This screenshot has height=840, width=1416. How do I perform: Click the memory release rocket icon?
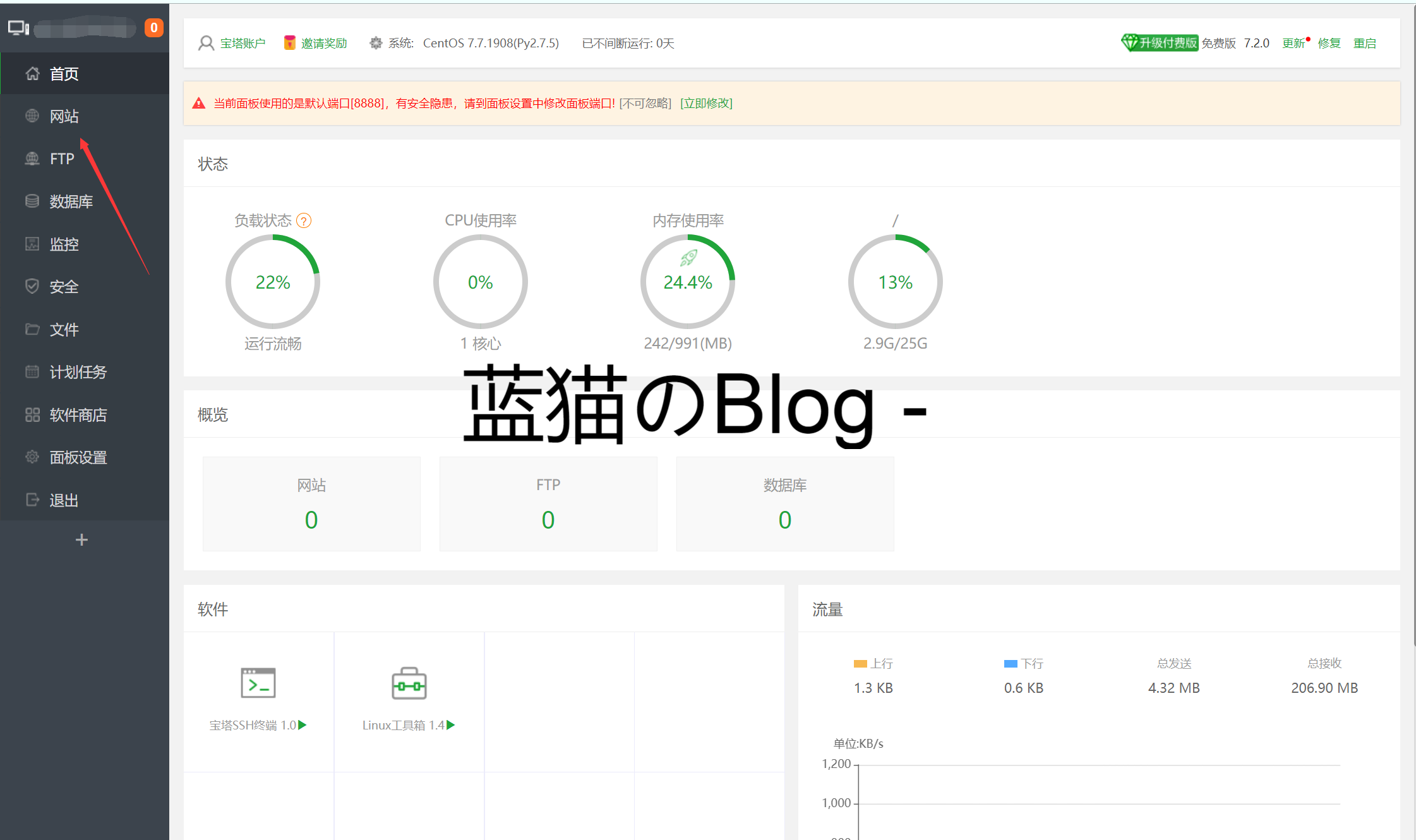[688, 258]
